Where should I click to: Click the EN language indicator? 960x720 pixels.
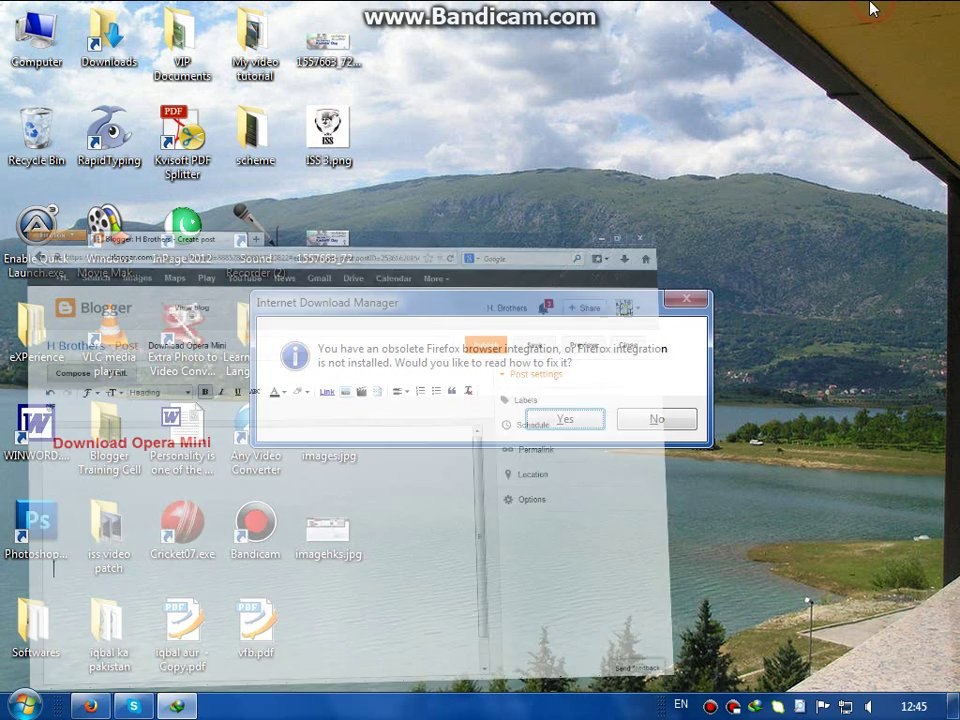click(681, 704)
